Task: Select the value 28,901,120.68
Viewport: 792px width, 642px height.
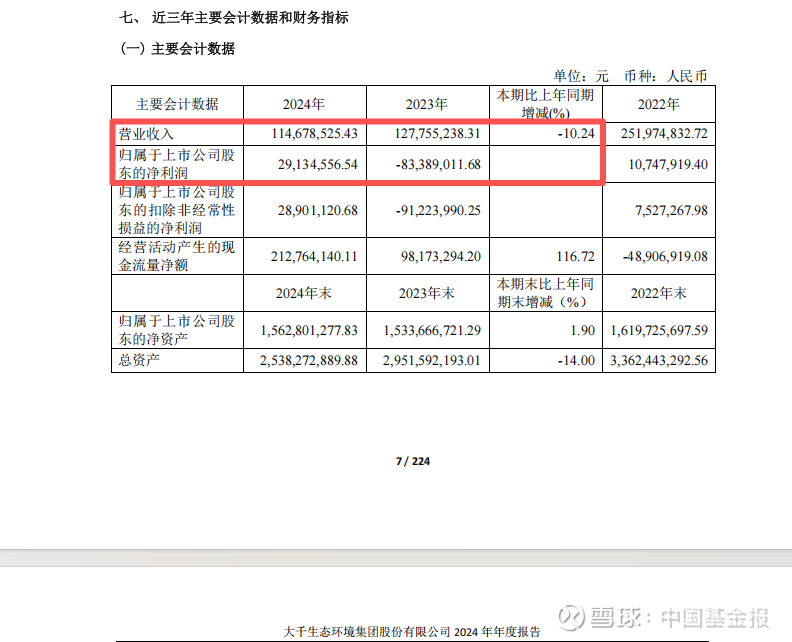Action: [318, 211]
